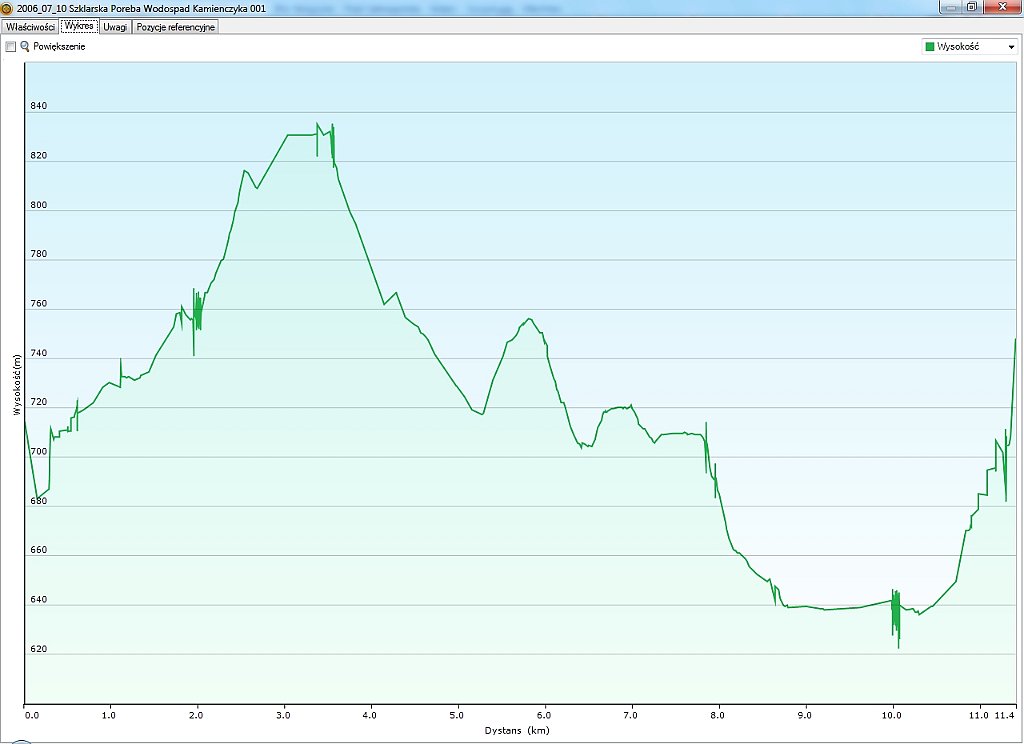Restore down the window
Image resolution: width=1024 pixels, height=744 pixels.
(x=970, y=6)
